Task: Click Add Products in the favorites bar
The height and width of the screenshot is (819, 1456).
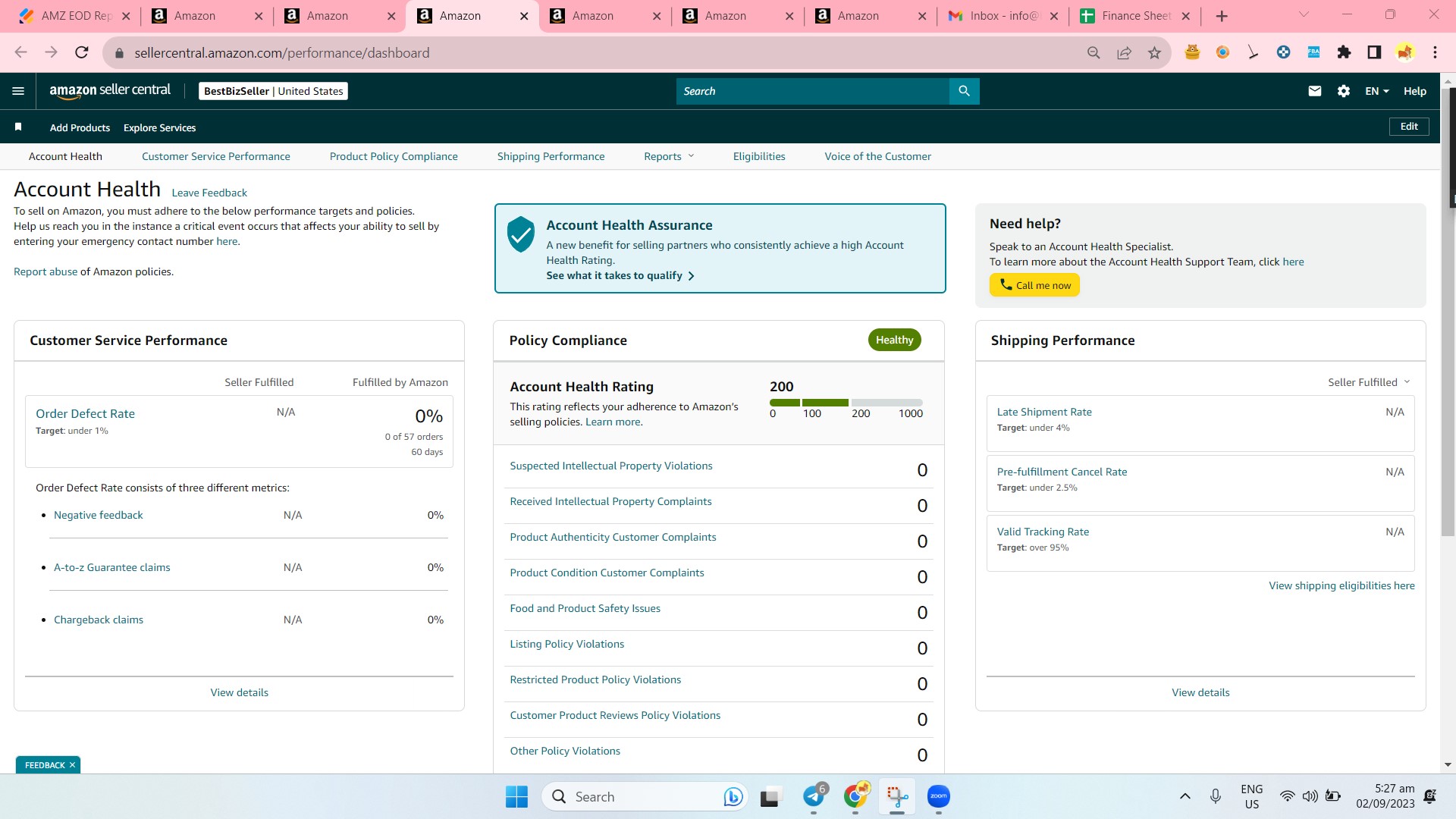Action: pos(80,127)
